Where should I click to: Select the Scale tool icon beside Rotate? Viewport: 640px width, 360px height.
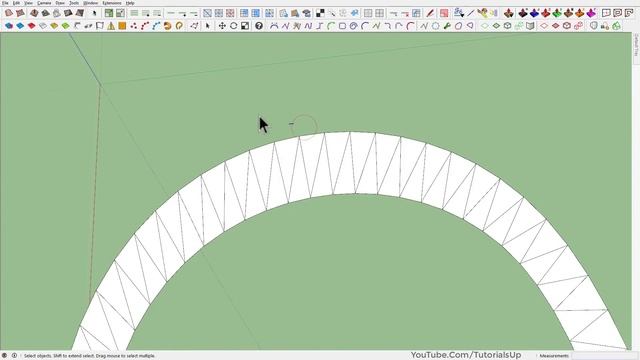245,26
